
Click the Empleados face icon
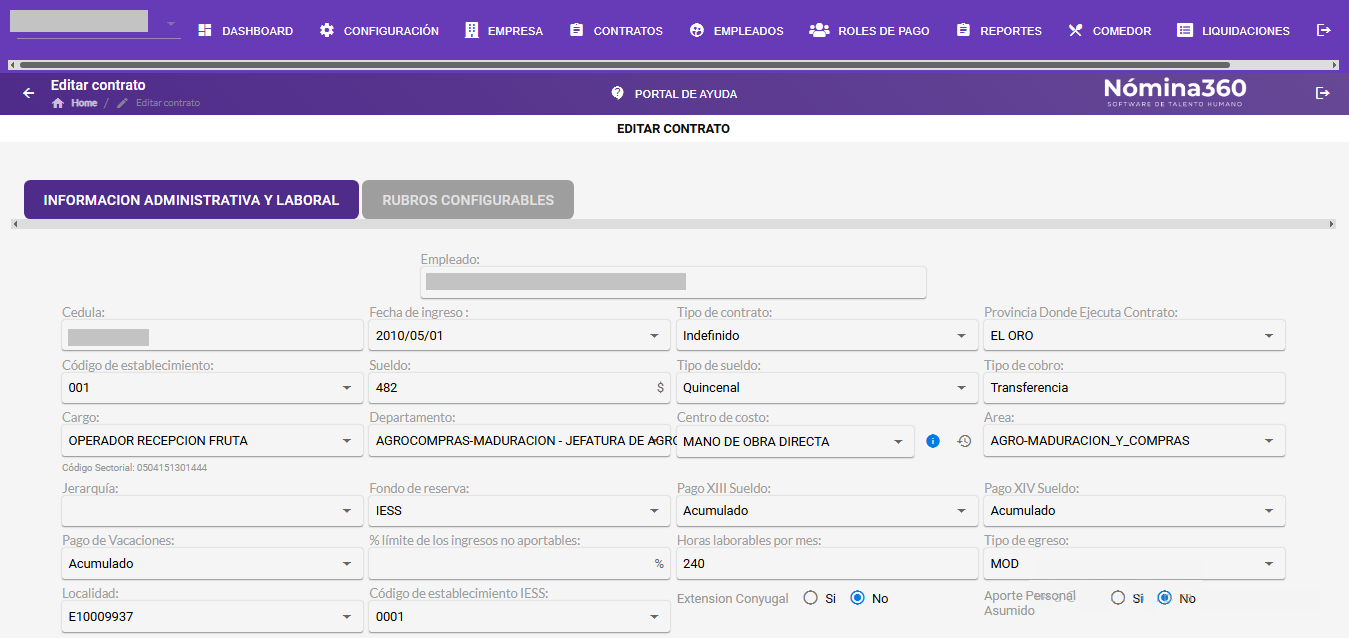[697, 31]
